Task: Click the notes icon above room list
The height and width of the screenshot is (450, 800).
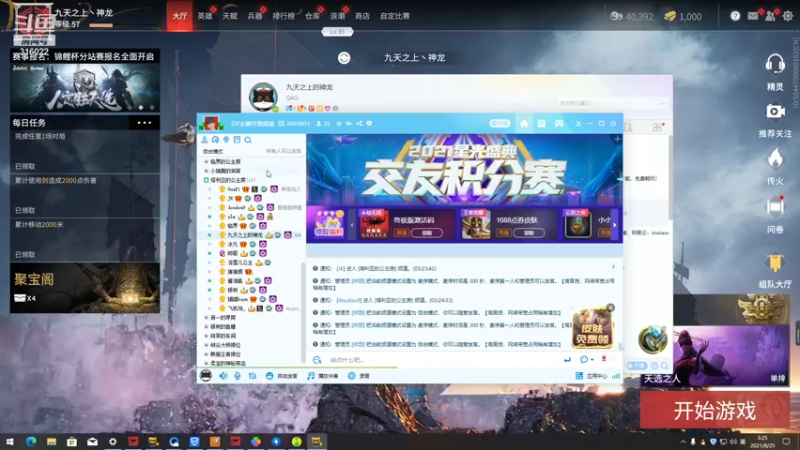Action: [237, 140]
